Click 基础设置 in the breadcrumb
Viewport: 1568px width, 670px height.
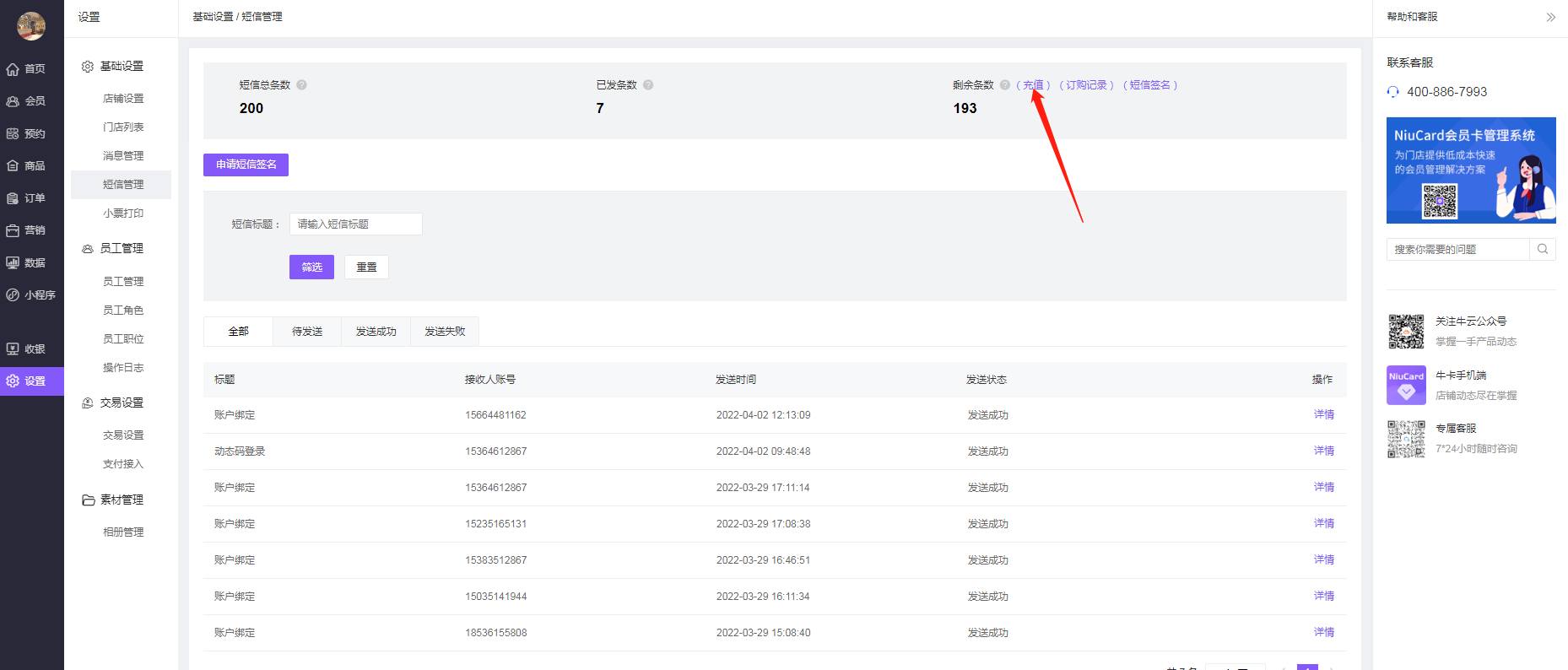(213, 17)
